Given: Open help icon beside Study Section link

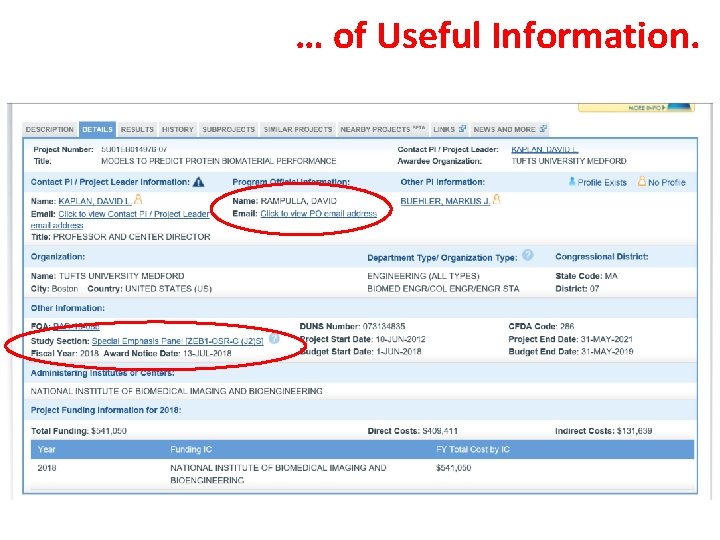Looking at the screenshot, I should point(274,339).
